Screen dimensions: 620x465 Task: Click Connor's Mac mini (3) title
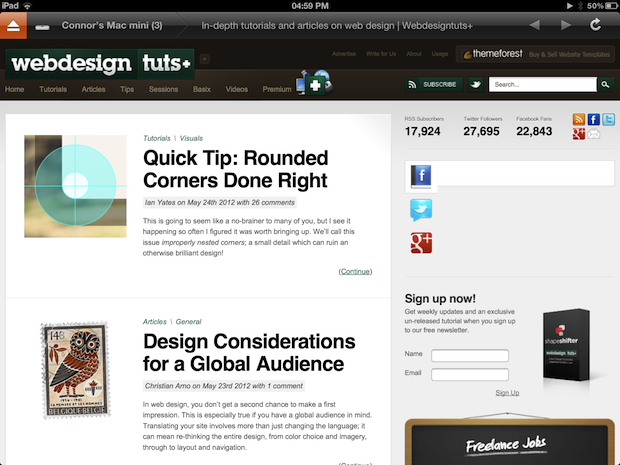tap(112, 26)
